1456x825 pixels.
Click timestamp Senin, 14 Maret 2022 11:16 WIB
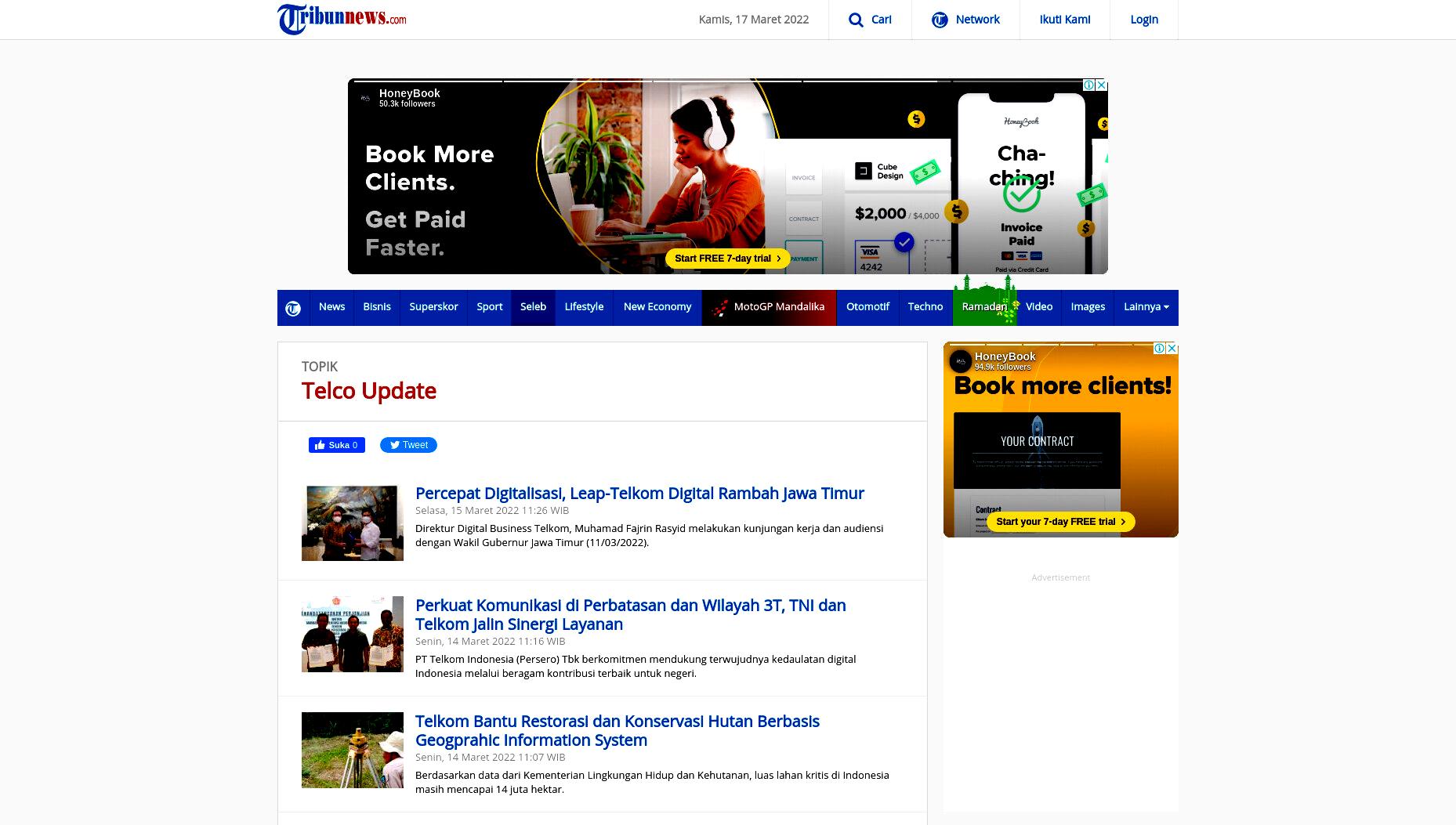(x=490, y=642)
